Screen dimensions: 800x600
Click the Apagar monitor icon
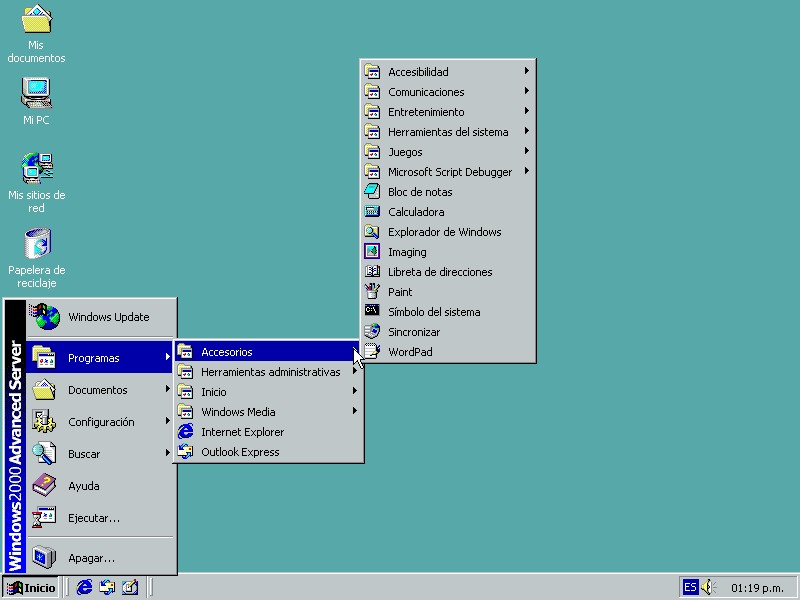coord(44,557)
